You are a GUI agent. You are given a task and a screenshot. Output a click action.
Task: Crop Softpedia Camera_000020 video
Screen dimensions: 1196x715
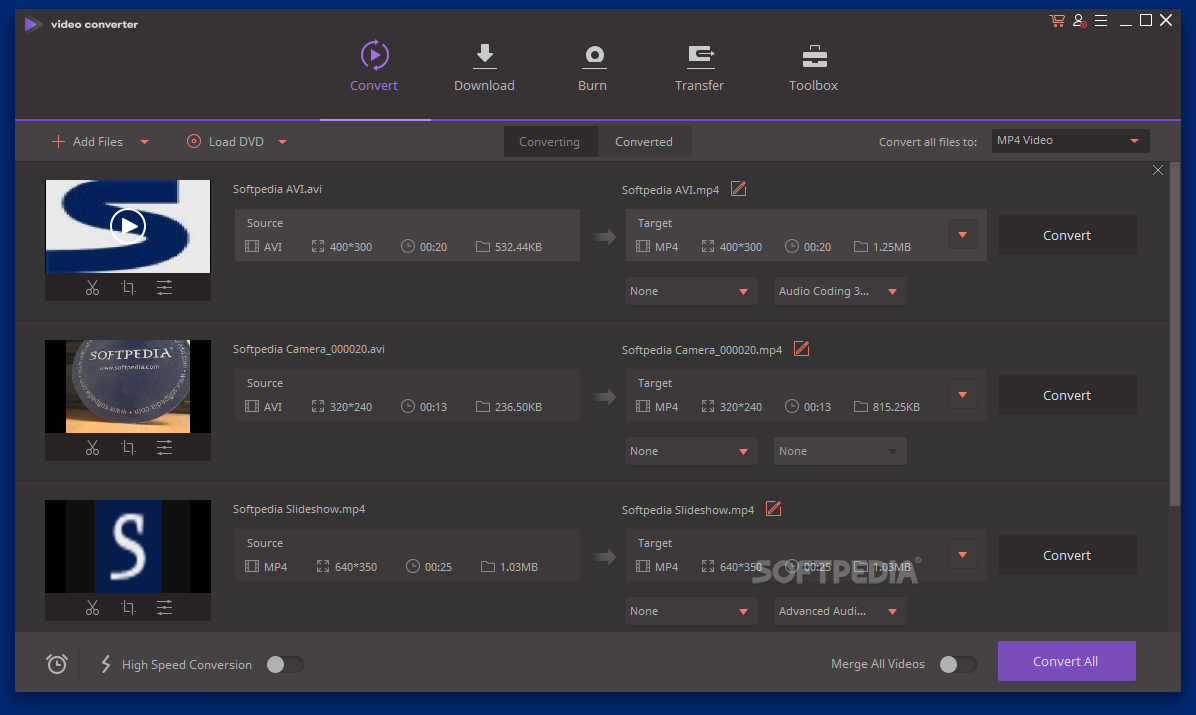pos(128,447)
